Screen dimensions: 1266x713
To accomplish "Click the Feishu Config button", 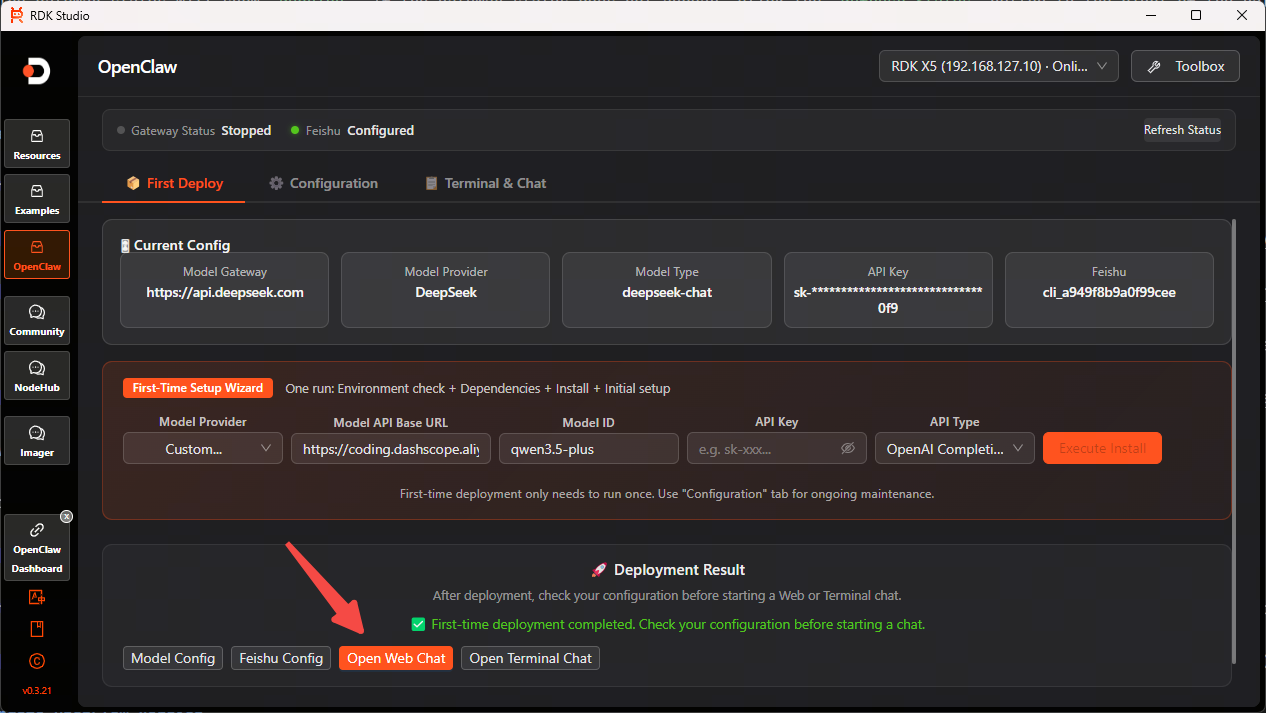I will point(281,658).
